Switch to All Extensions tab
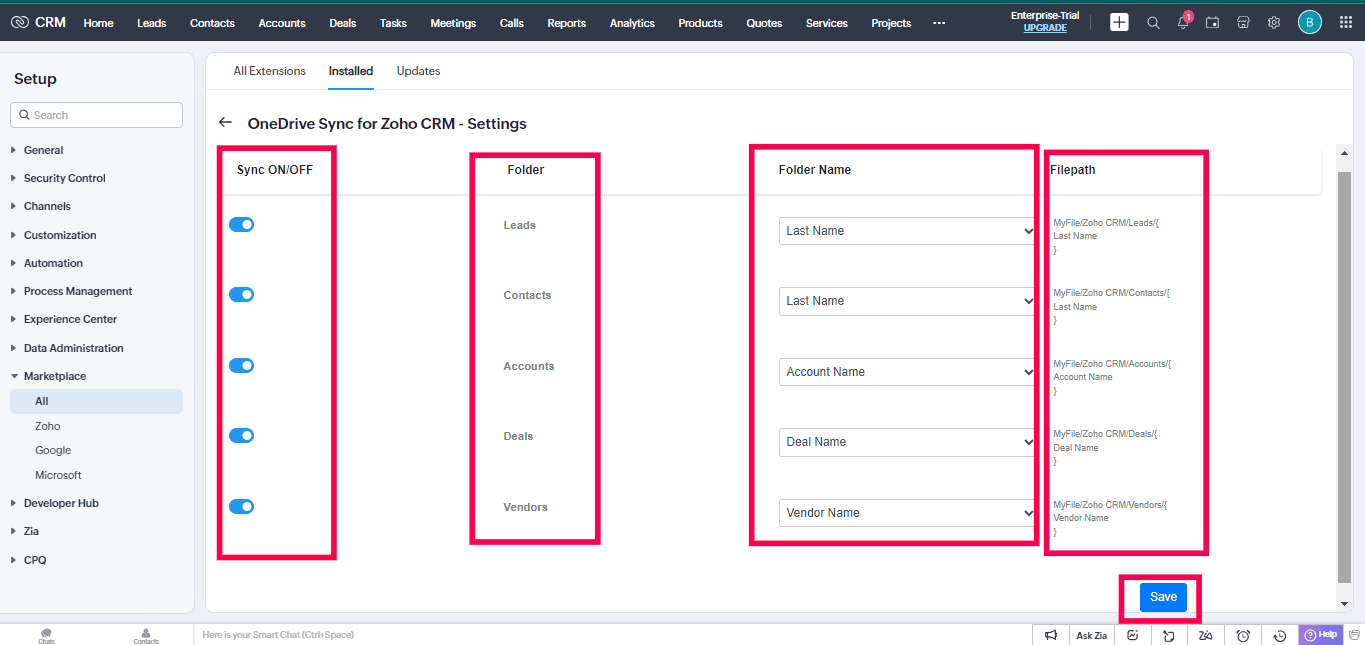Viewport: 1365px width, 645px height. pyautogui.click(x=270, y=71)
